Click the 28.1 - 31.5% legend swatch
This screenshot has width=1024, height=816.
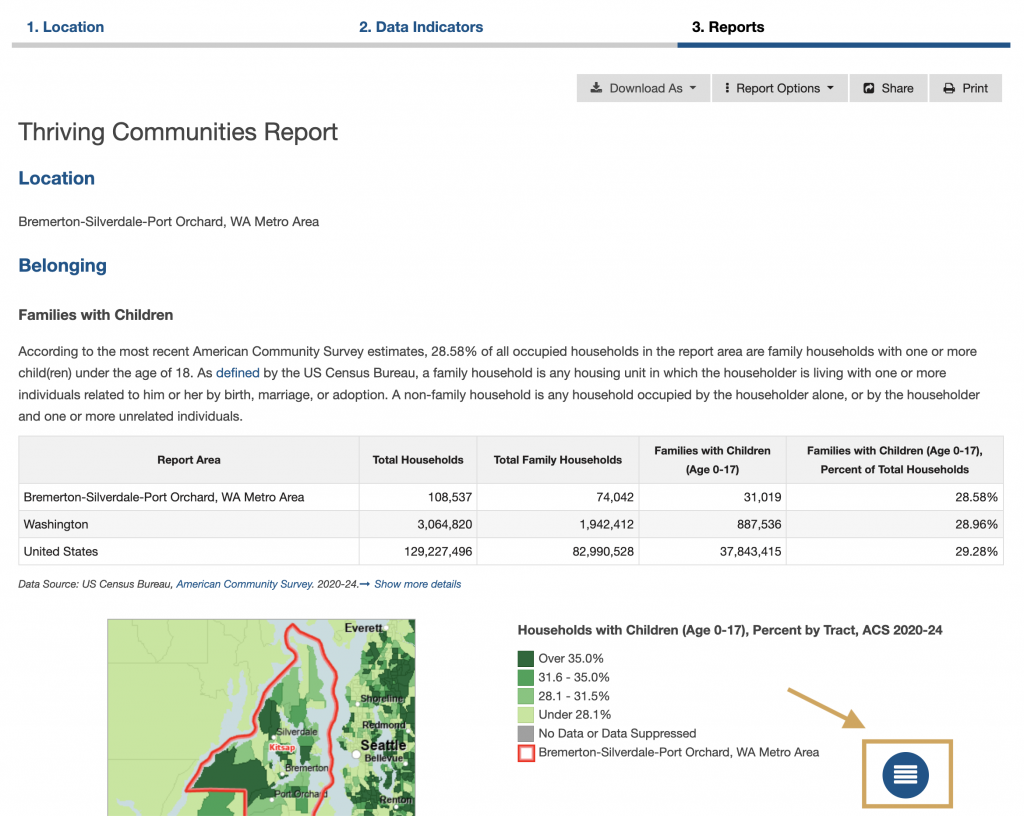526,697
